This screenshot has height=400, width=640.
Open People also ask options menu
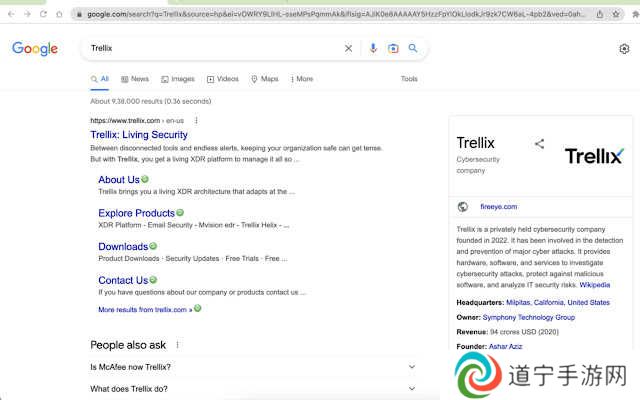[178, 345]
